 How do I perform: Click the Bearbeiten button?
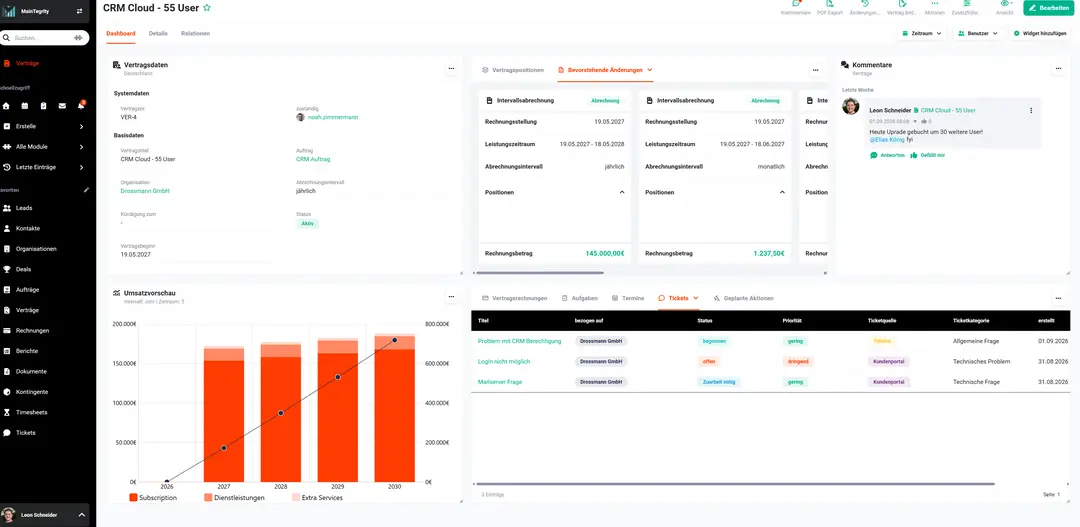[1048, 8]
